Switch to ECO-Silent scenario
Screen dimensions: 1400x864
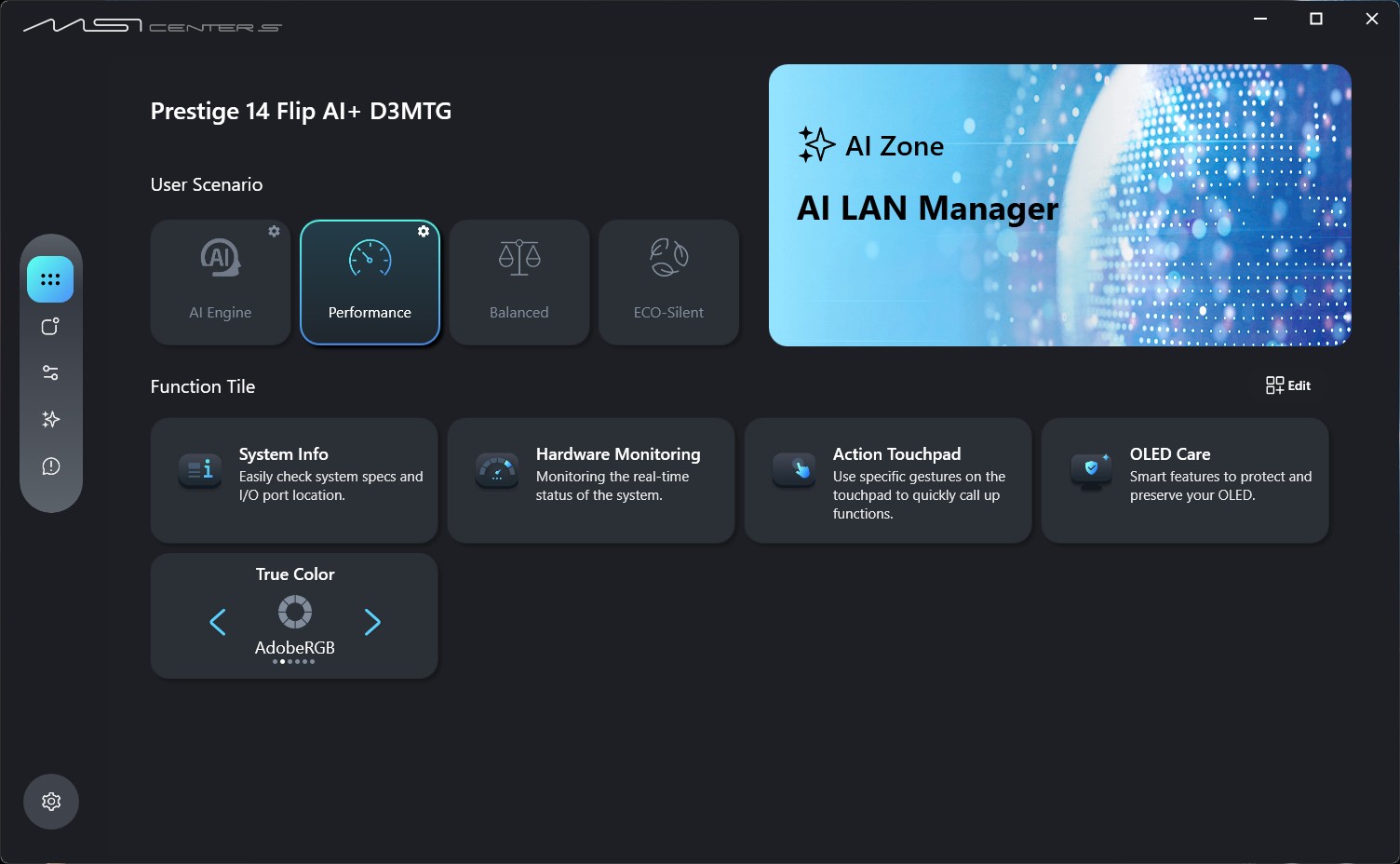coord(668,283)
